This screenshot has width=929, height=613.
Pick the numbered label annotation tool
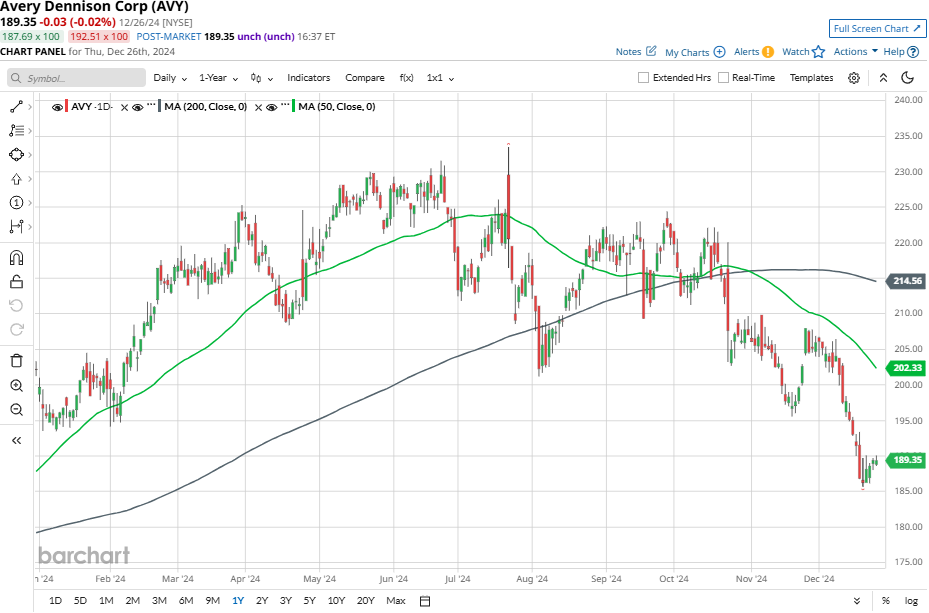click(x=17, y=203)
